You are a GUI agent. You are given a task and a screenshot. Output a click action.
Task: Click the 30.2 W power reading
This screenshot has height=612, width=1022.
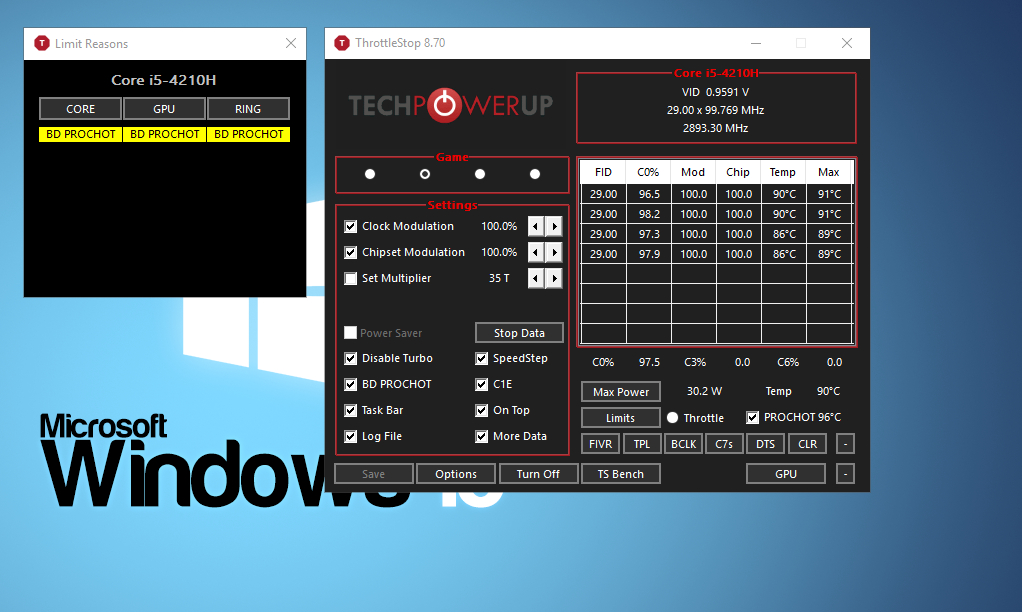pyautogui.click(x=705, y=391)
